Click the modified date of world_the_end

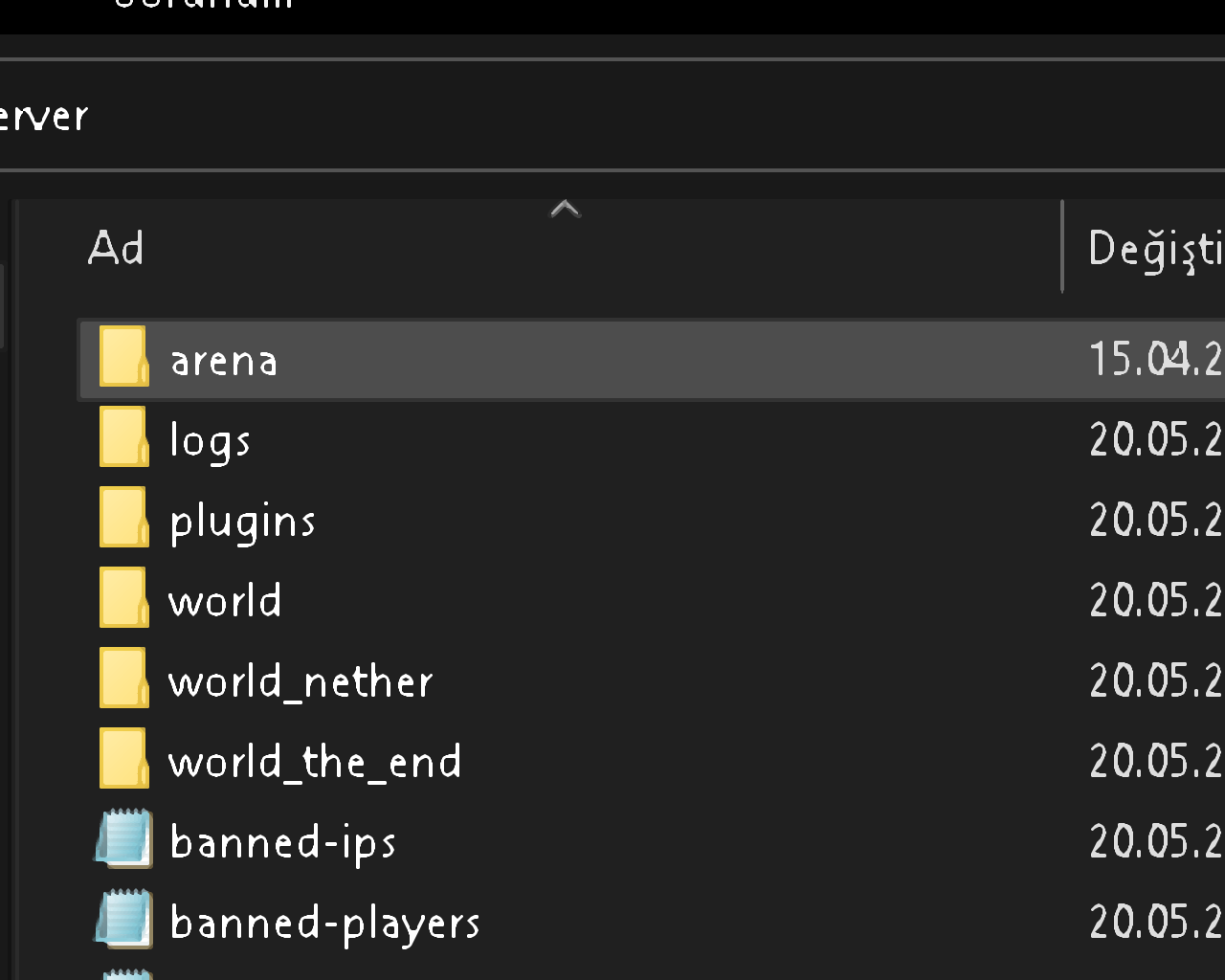pos(1156,762)
